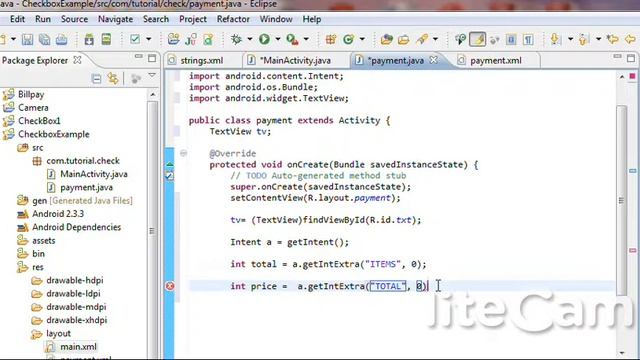Click the green Run button icon
This screenshot has height=360, width=640.
[x=264, y=39]
